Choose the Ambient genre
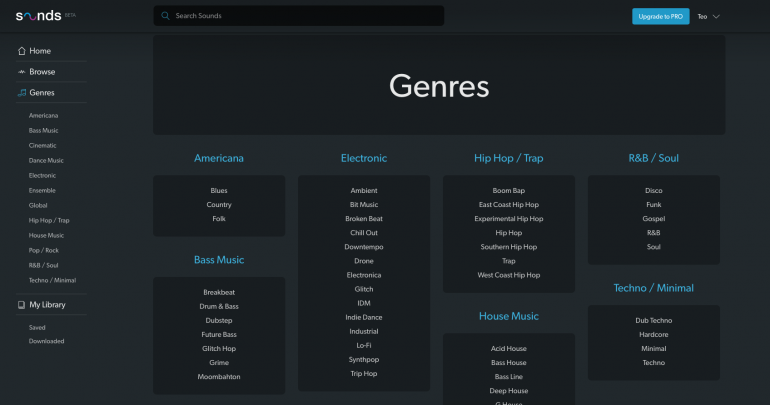 [x=364, y=190]
